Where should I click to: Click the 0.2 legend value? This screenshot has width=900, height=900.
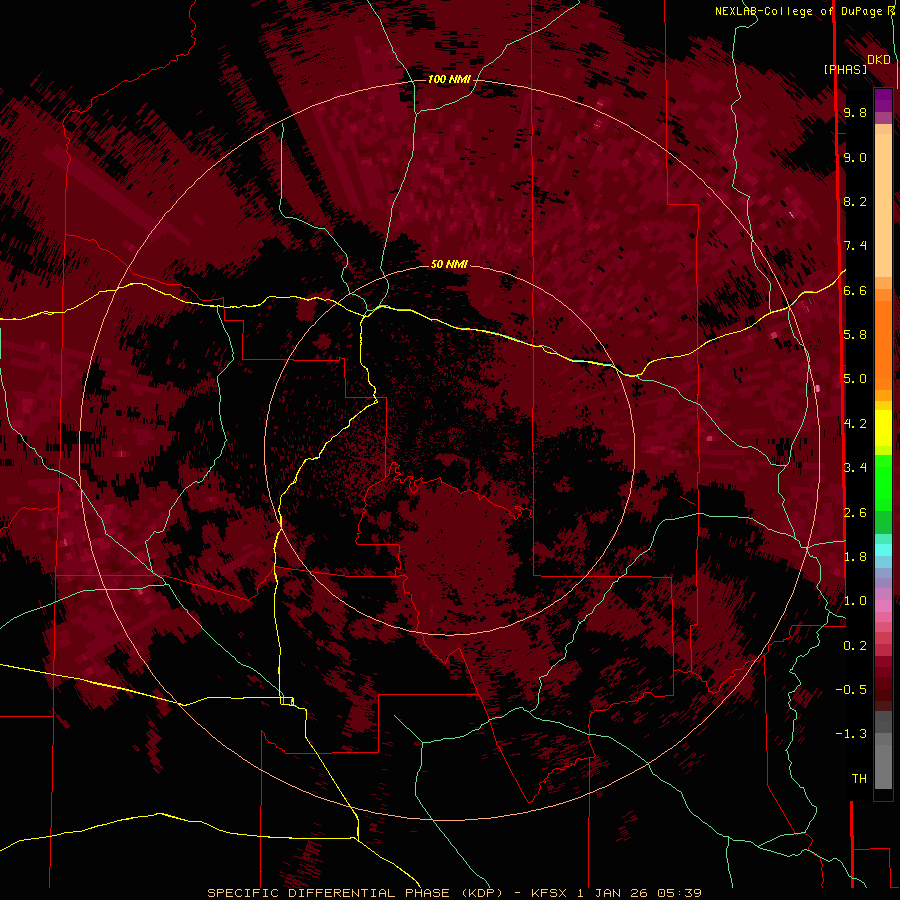(x=855, y=646)
